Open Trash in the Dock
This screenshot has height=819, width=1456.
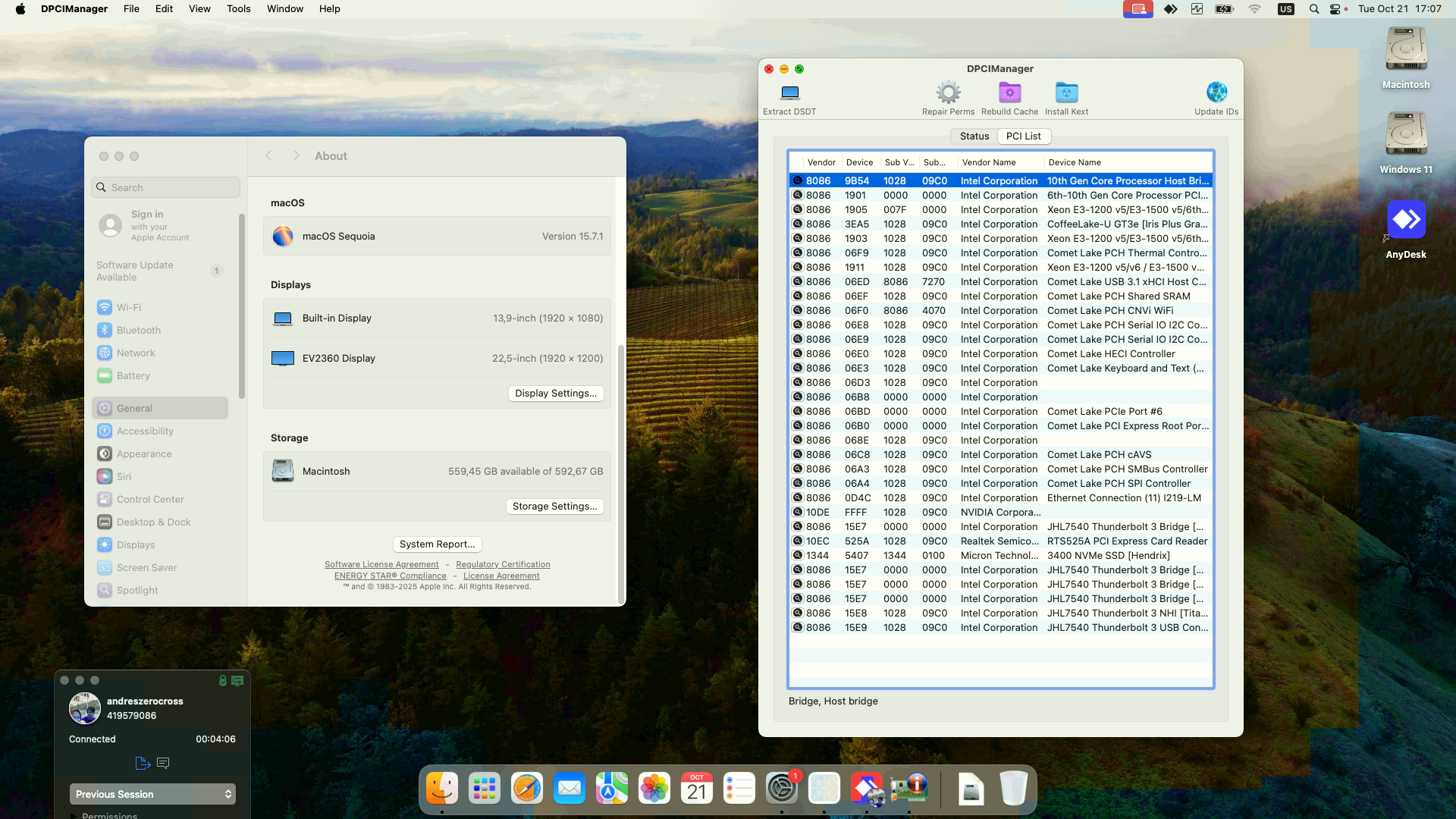click(1013, 789)
